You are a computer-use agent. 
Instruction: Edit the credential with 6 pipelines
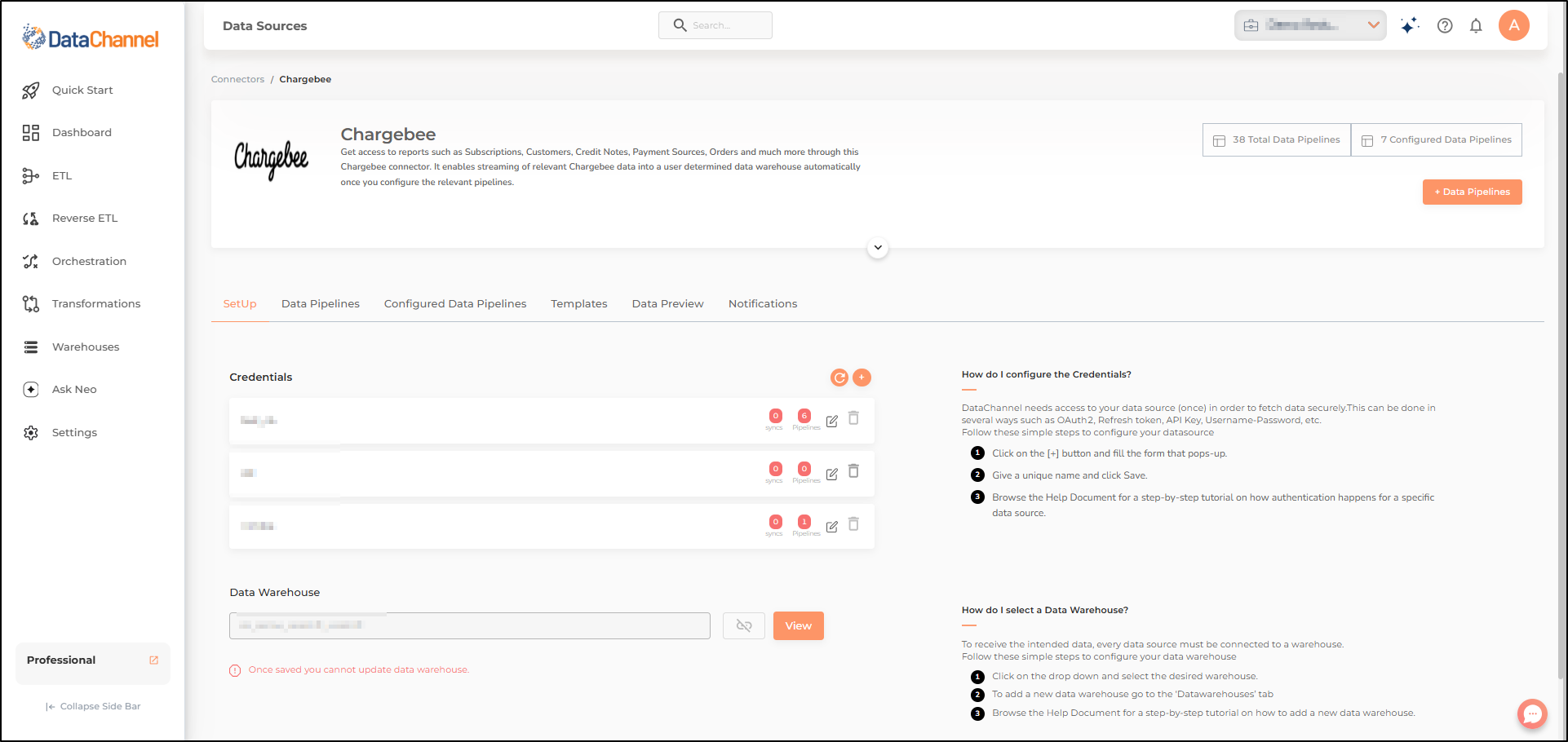(x=832, y=422)
